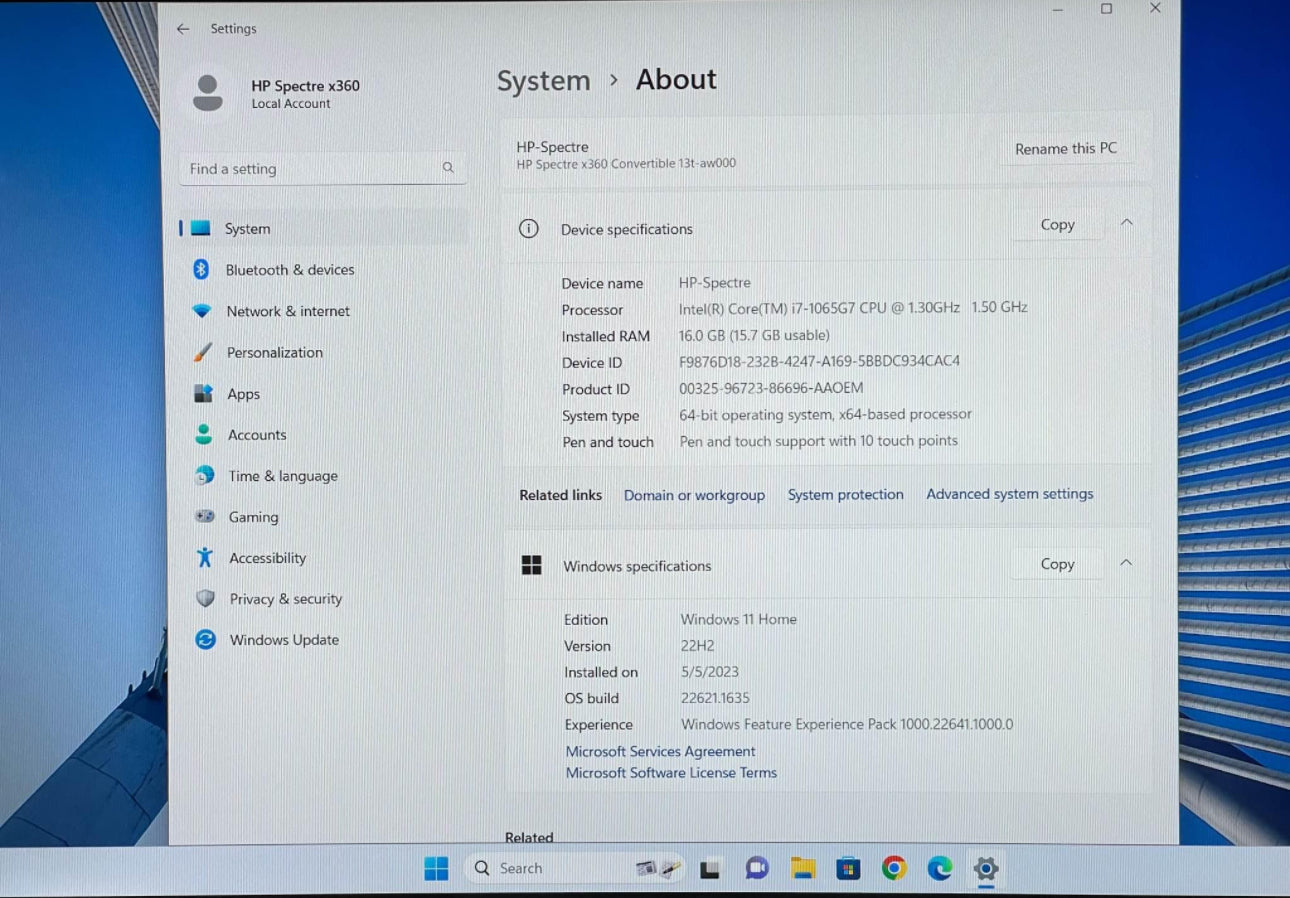Click the Windows Update sync icon

205,640
